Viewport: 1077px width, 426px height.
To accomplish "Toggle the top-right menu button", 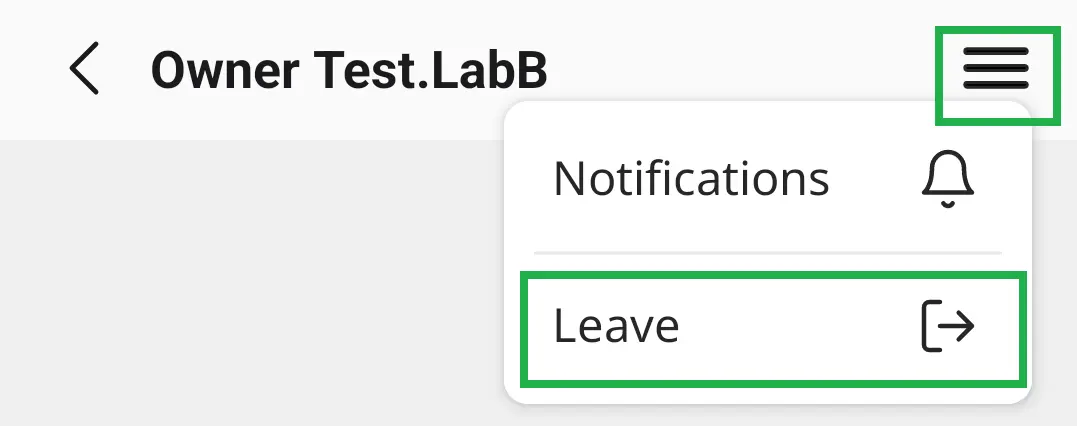I will pos(995,75).
